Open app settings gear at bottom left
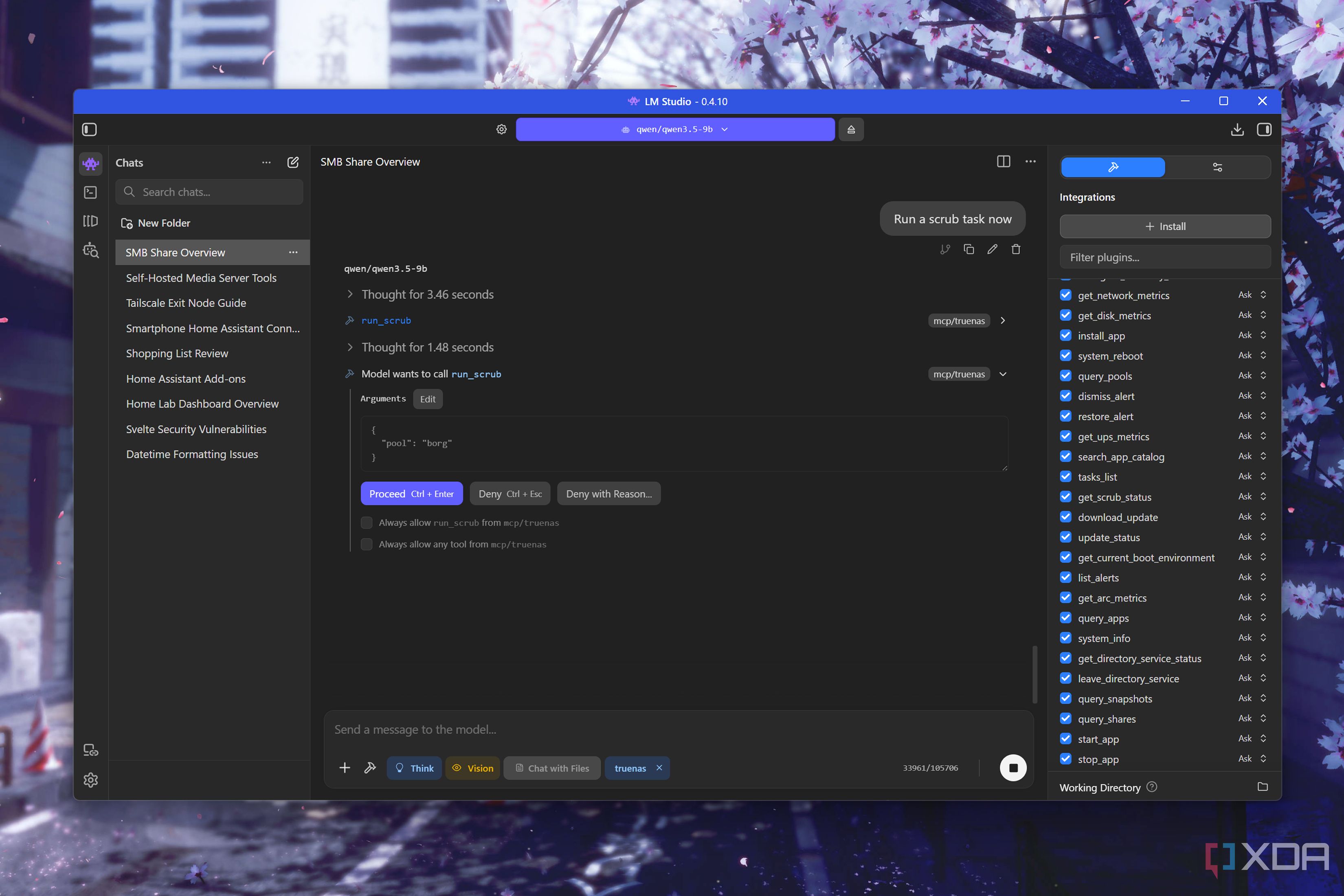 (x=91, y=780)
